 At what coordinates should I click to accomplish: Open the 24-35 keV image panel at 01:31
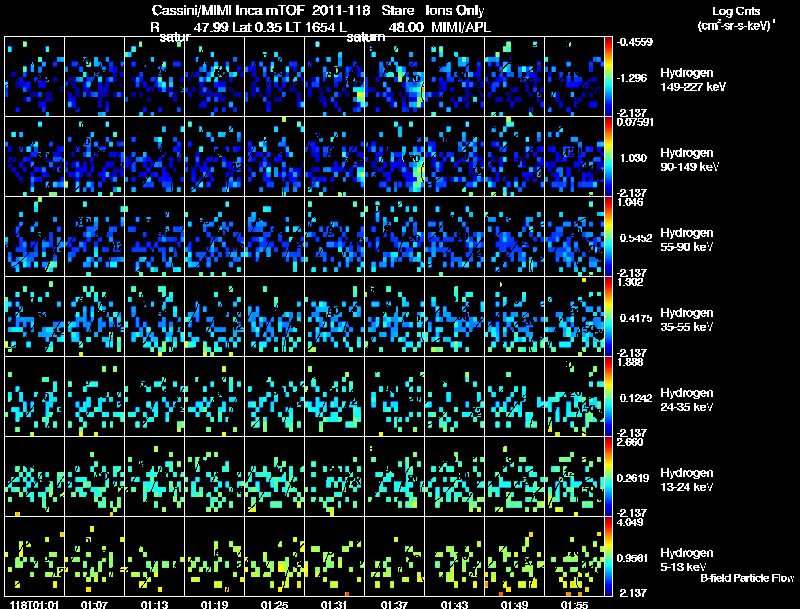[334, 397]
